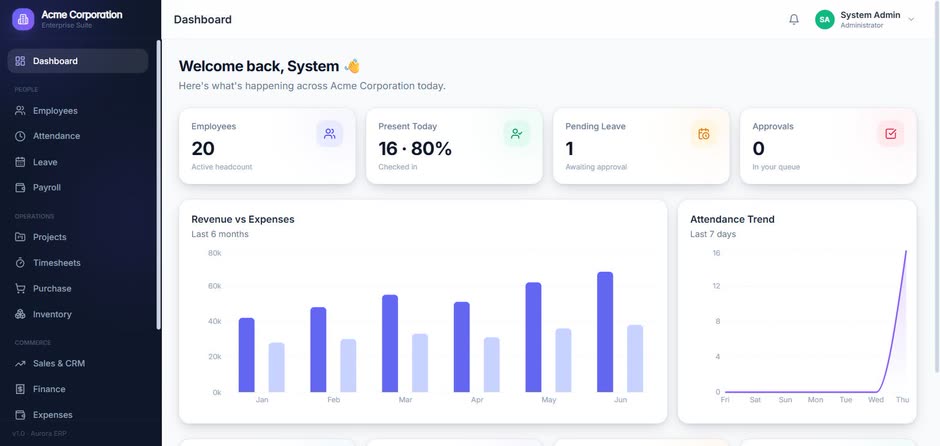940x446 pixels.
Task: Open Sales & CRM
Action: pos(78,363)
